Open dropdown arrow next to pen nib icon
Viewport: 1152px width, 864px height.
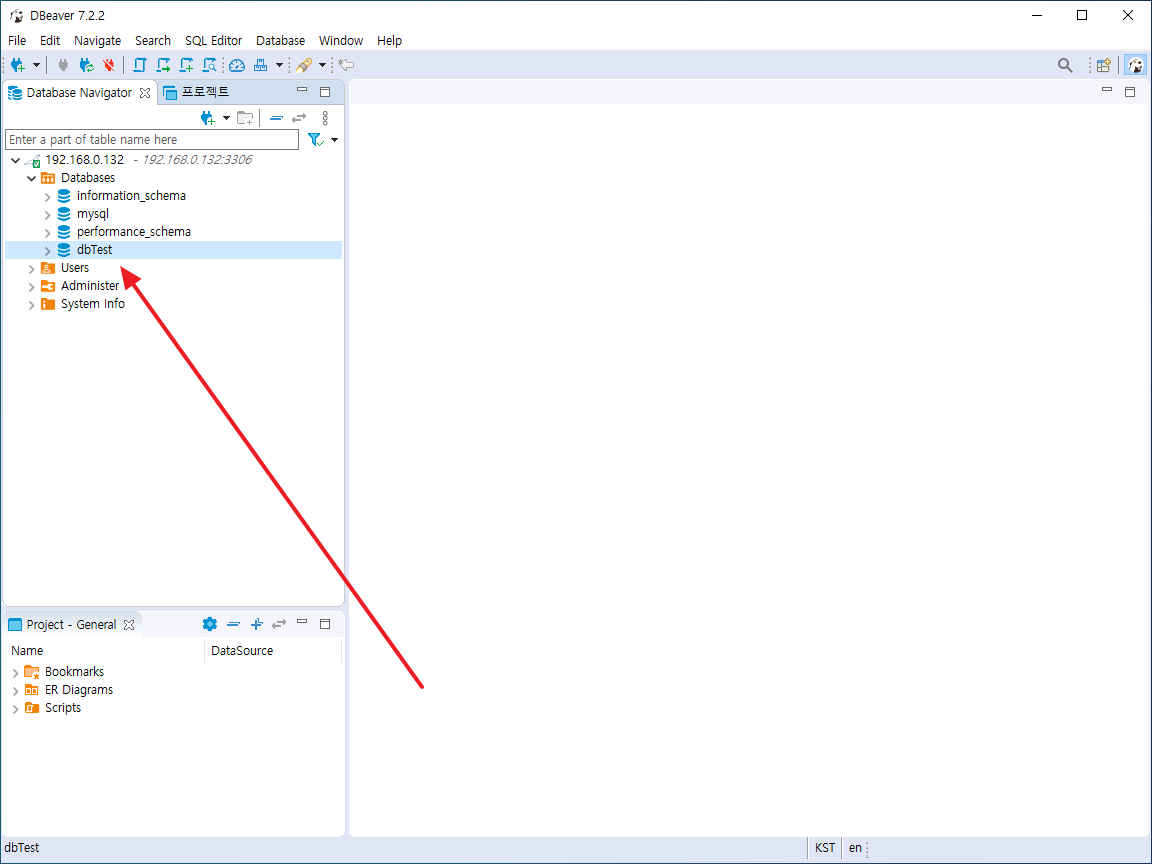click(x=322, y=65)
